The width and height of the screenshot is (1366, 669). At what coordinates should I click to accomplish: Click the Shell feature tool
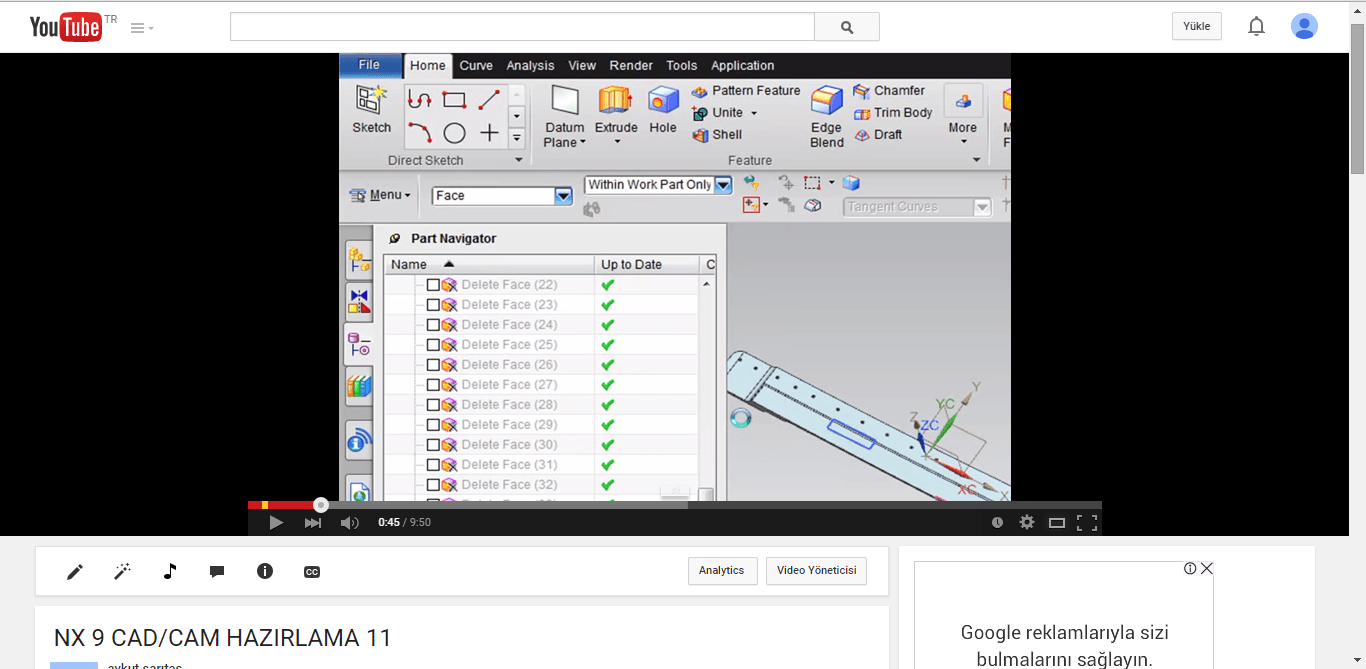pos(717,135)
